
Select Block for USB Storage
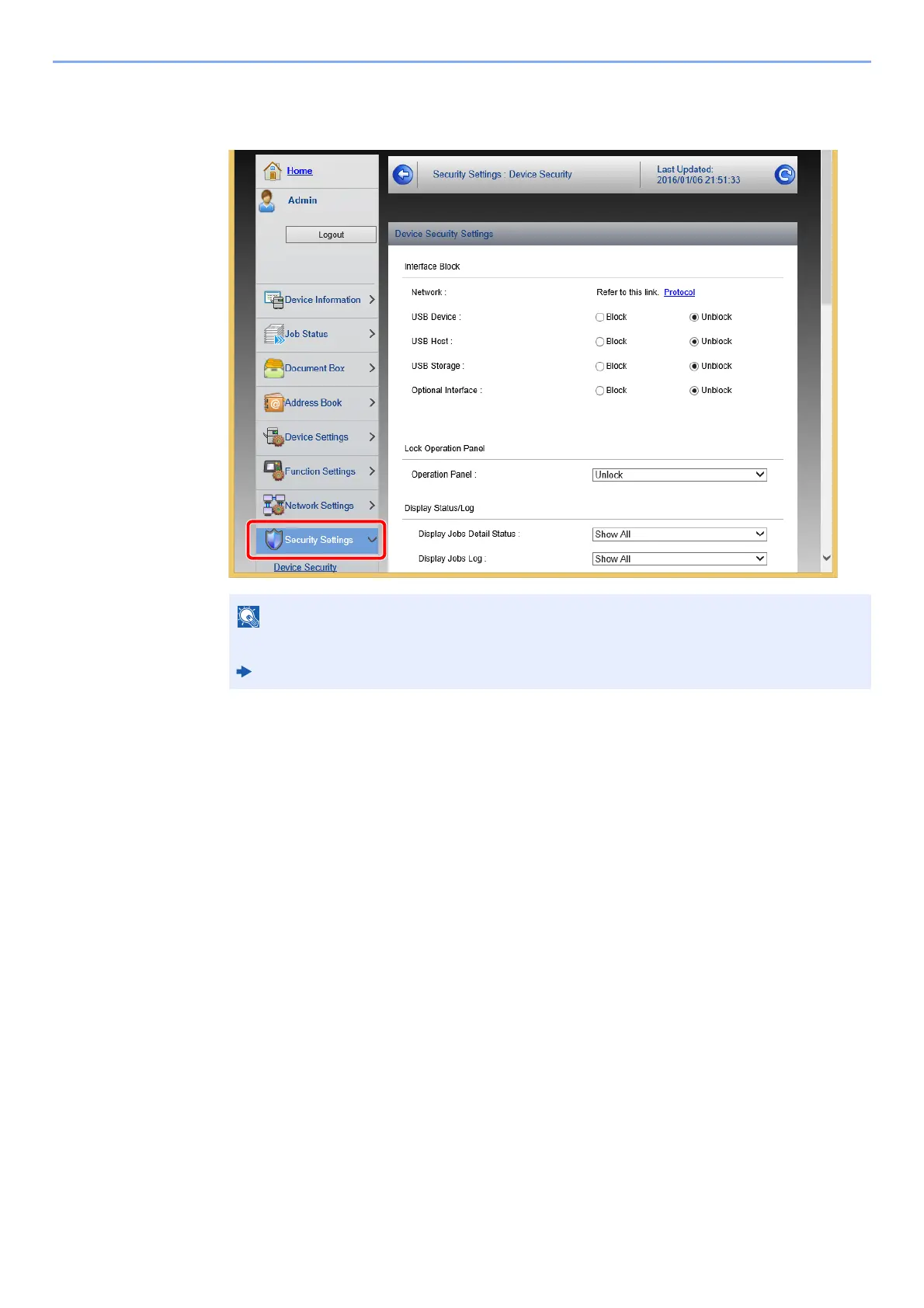click(x=599, y=367)
